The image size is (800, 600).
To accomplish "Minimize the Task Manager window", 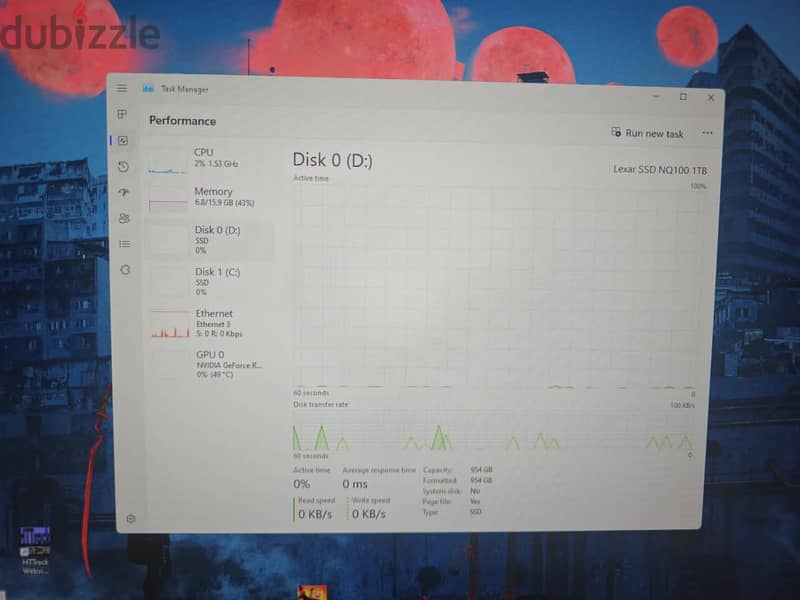I will pos(656,96).
